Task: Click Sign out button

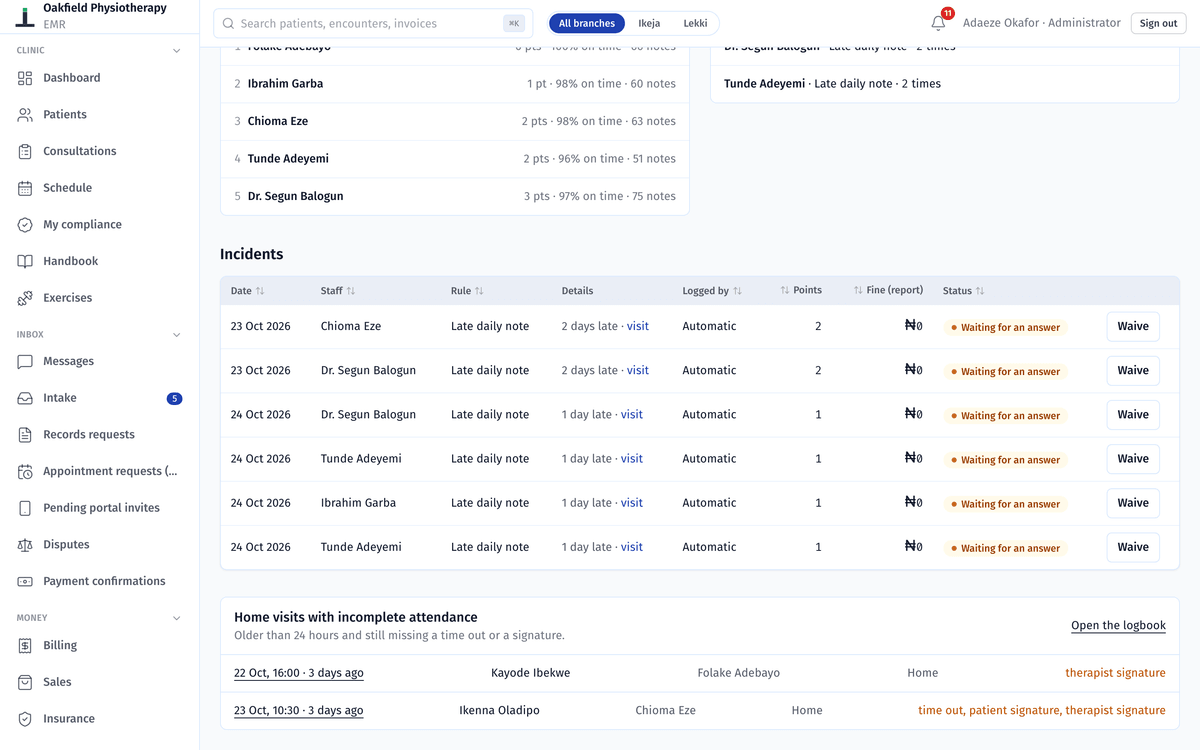Action: tap(1158, 23)
